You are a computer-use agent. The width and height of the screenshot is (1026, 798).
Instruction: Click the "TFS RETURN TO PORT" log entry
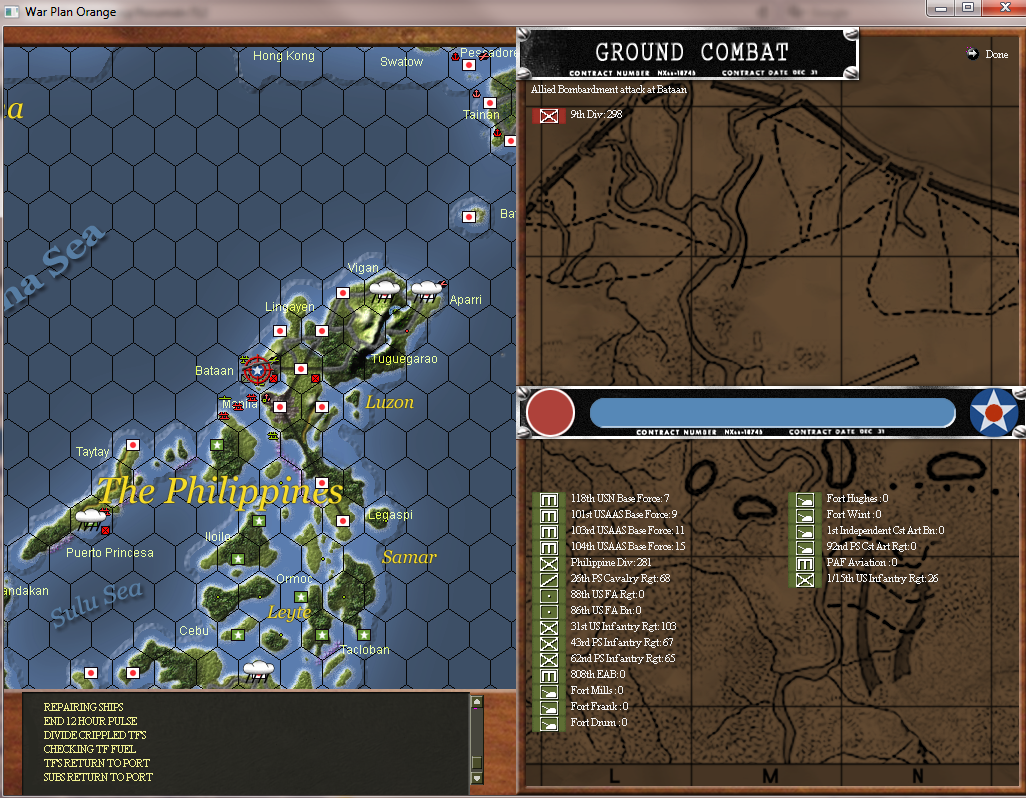click(96, 763)
